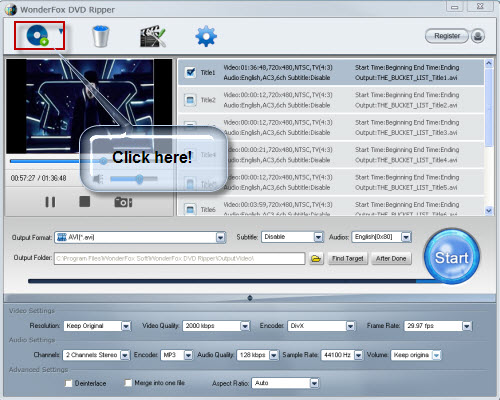The height and width of the screenshot is (400, 500).
Task: Check the Title6 checkbox
Action: [190, 209]
